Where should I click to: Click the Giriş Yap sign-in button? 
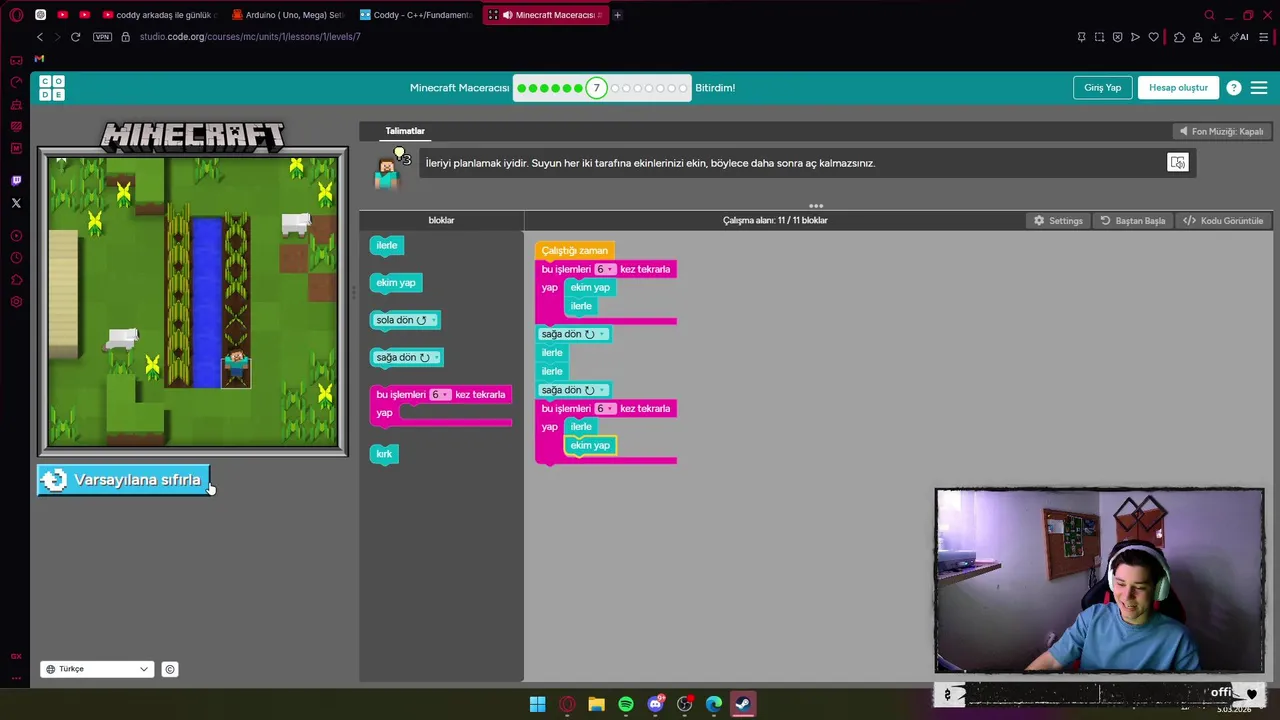1103,88
